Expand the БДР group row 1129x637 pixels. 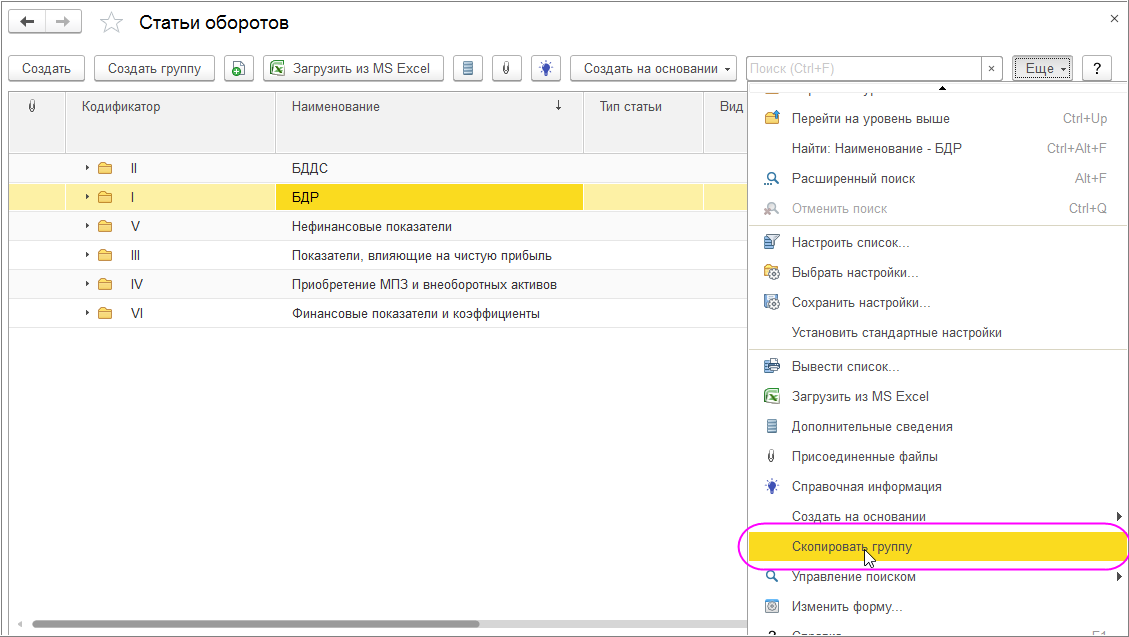point(87,196)
